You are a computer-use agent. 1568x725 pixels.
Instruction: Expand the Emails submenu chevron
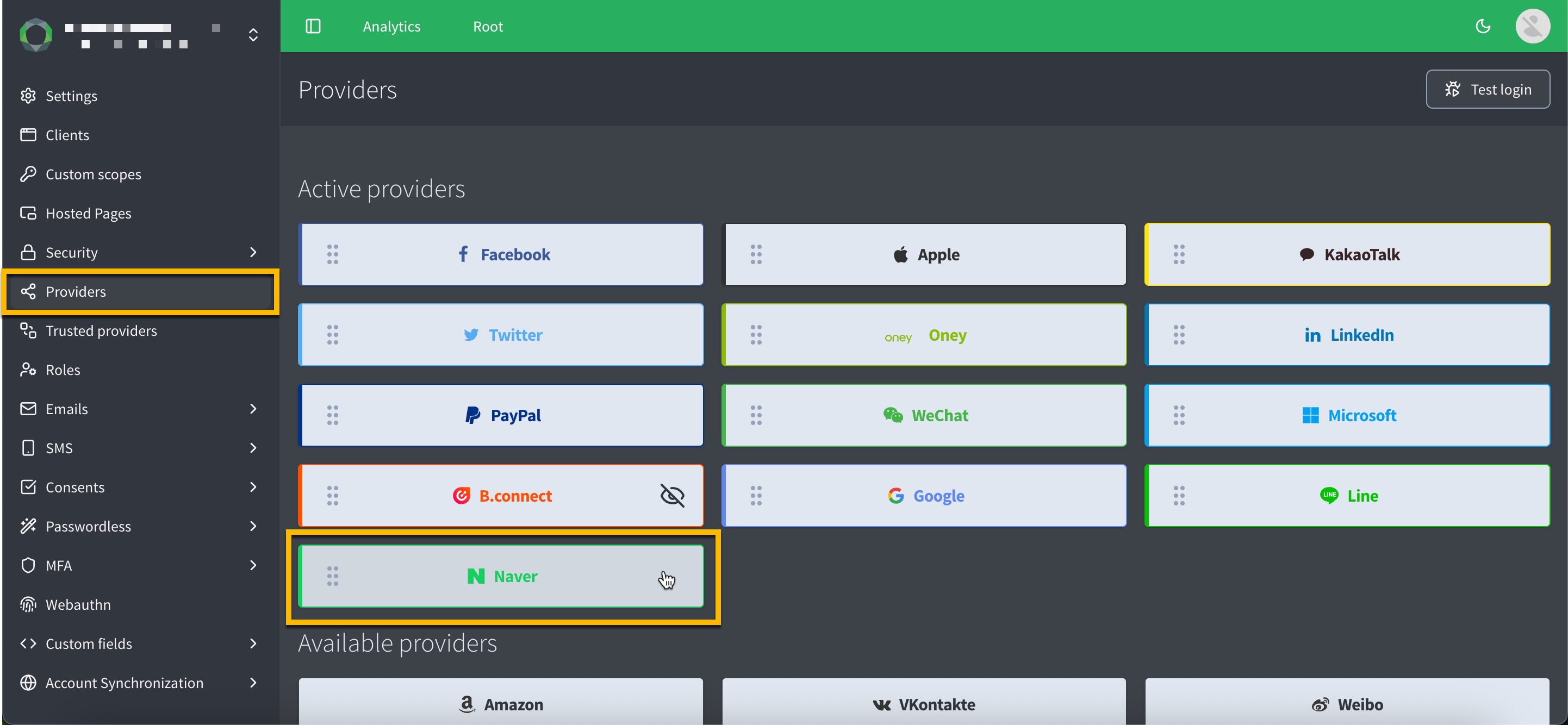tap(253, 408)
